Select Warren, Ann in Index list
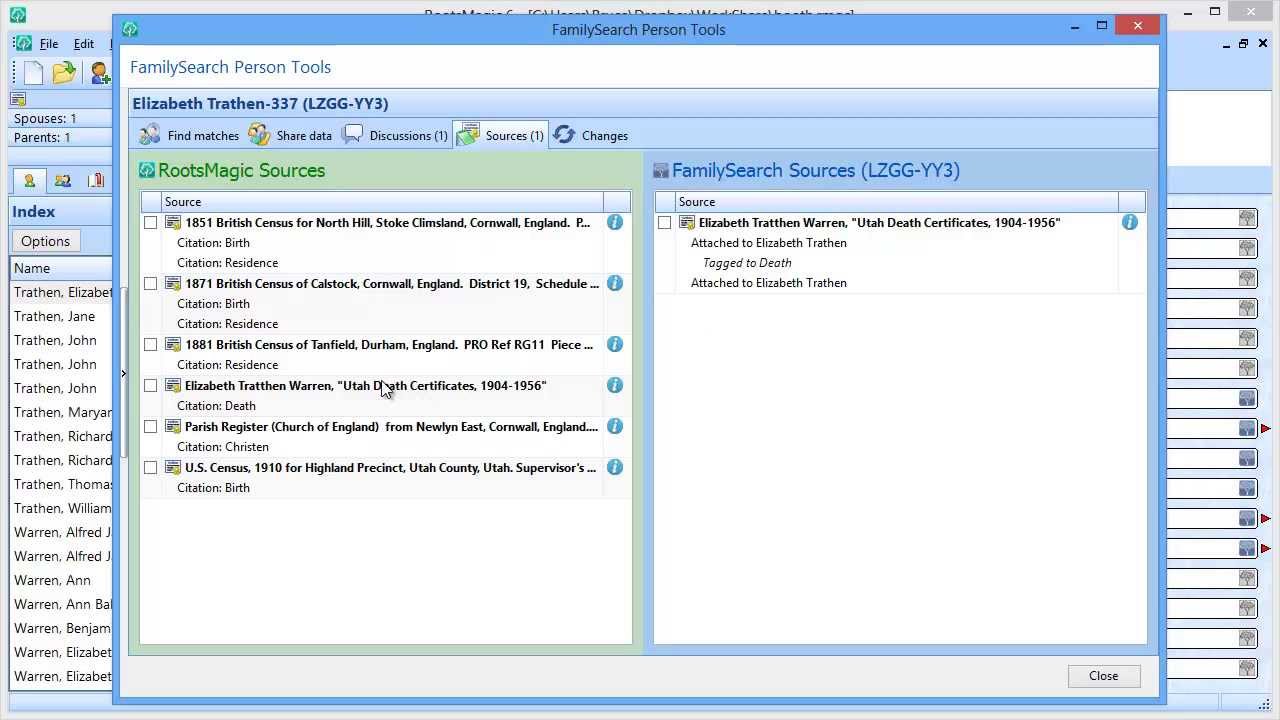 tap(52, 580)
